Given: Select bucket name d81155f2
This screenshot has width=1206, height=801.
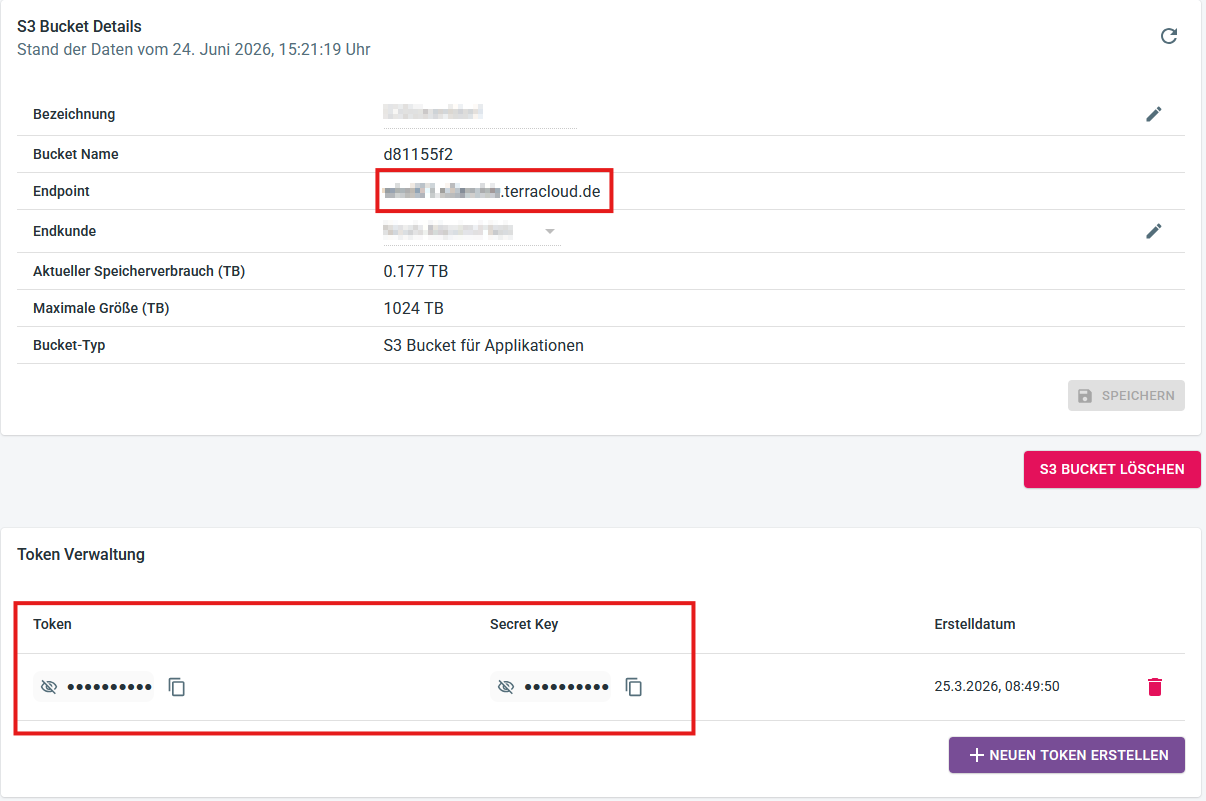Looking at the screenshot, I should tap(419, 154).
